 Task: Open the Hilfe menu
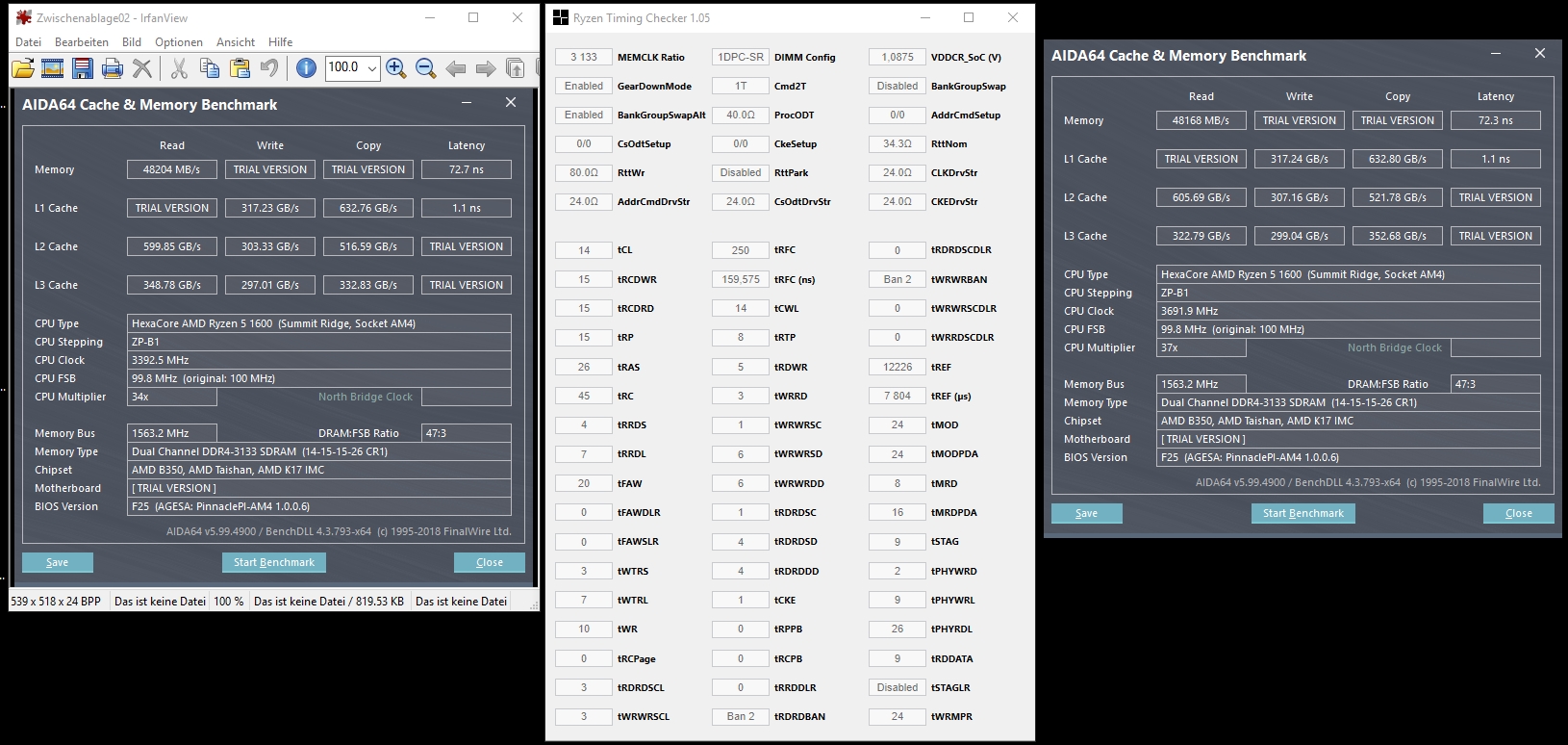coord(281,42)
